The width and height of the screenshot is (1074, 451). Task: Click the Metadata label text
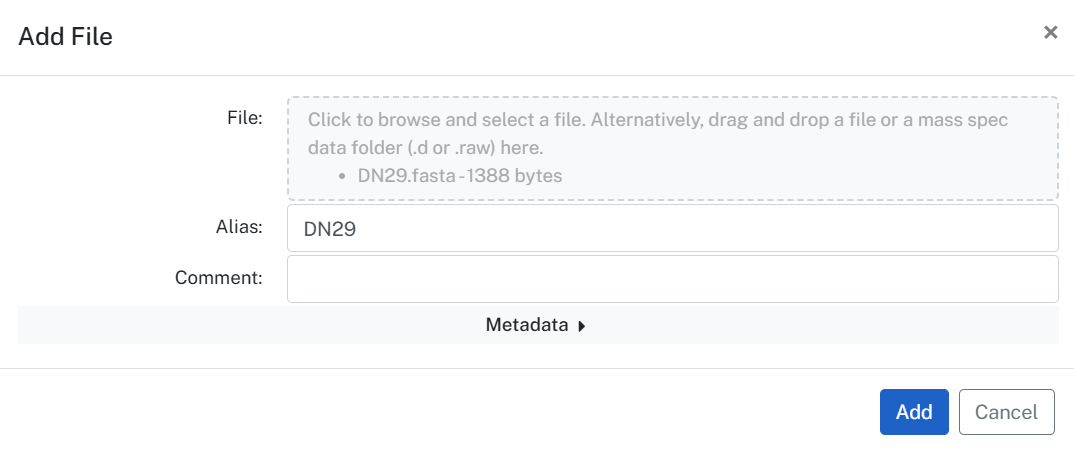tap(527, 325)
